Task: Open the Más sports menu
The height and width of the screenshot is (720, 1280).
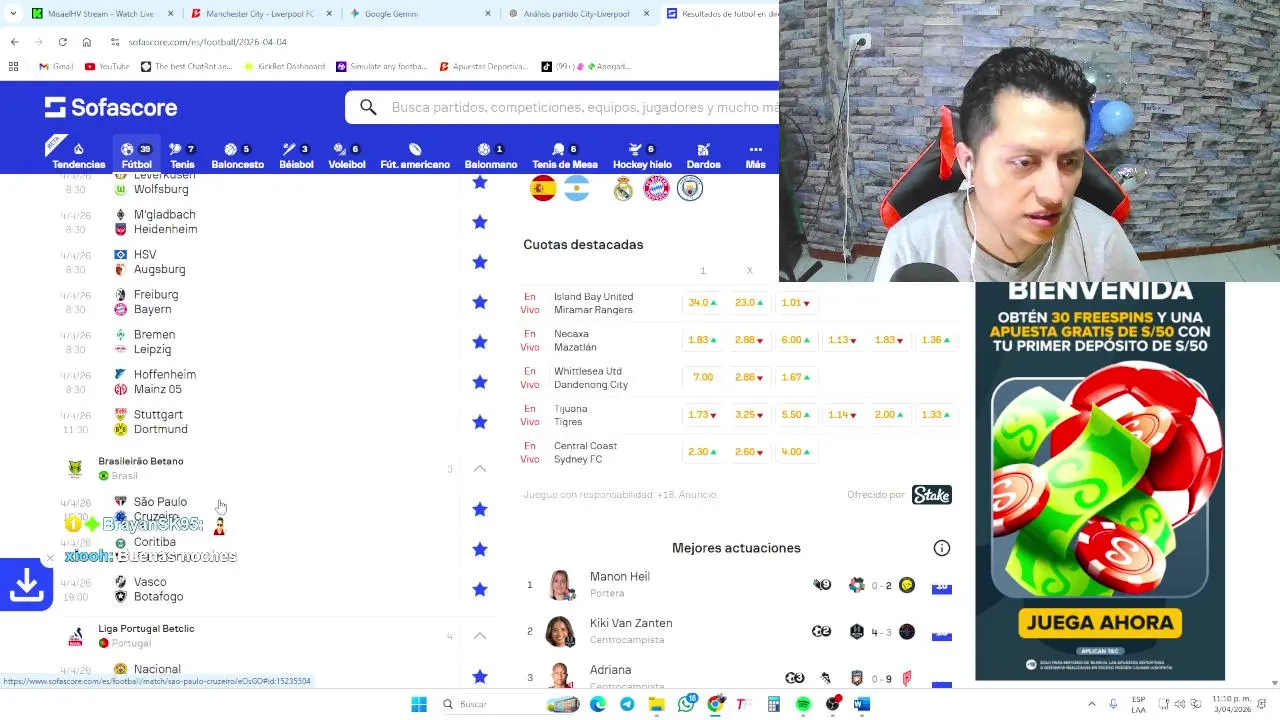Action: 755,156
